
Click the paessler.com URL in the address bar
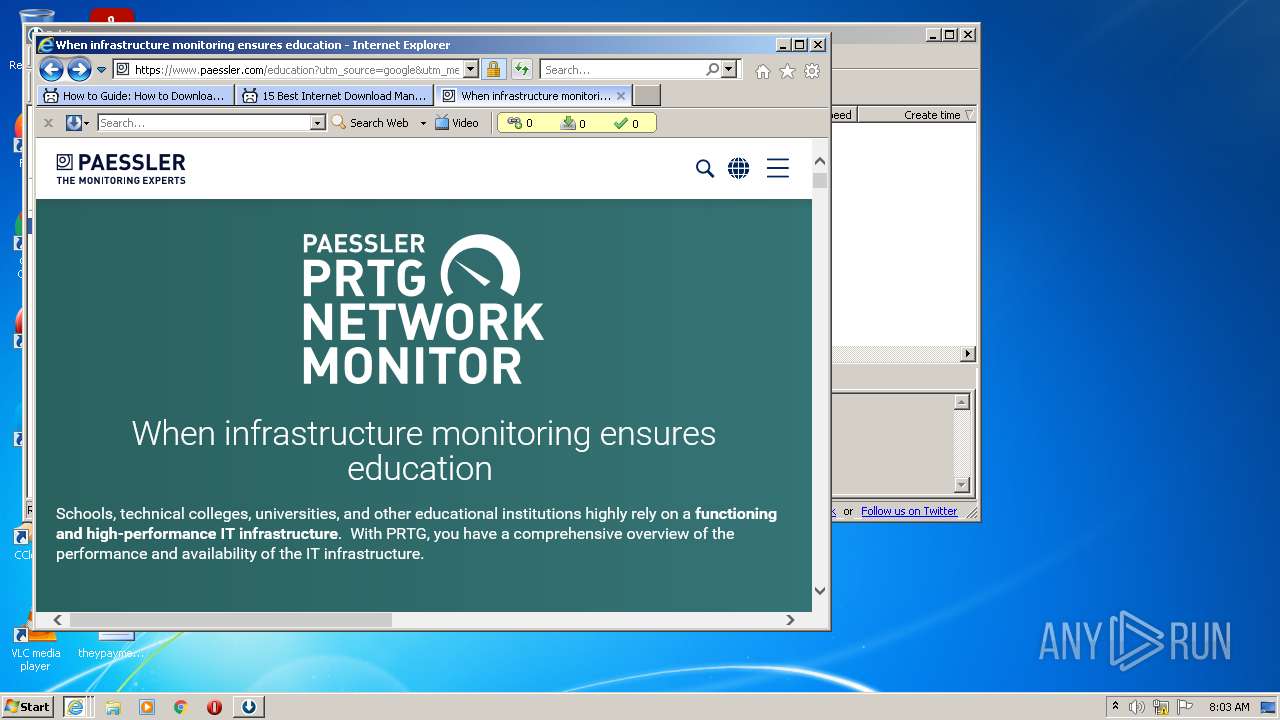296,70
